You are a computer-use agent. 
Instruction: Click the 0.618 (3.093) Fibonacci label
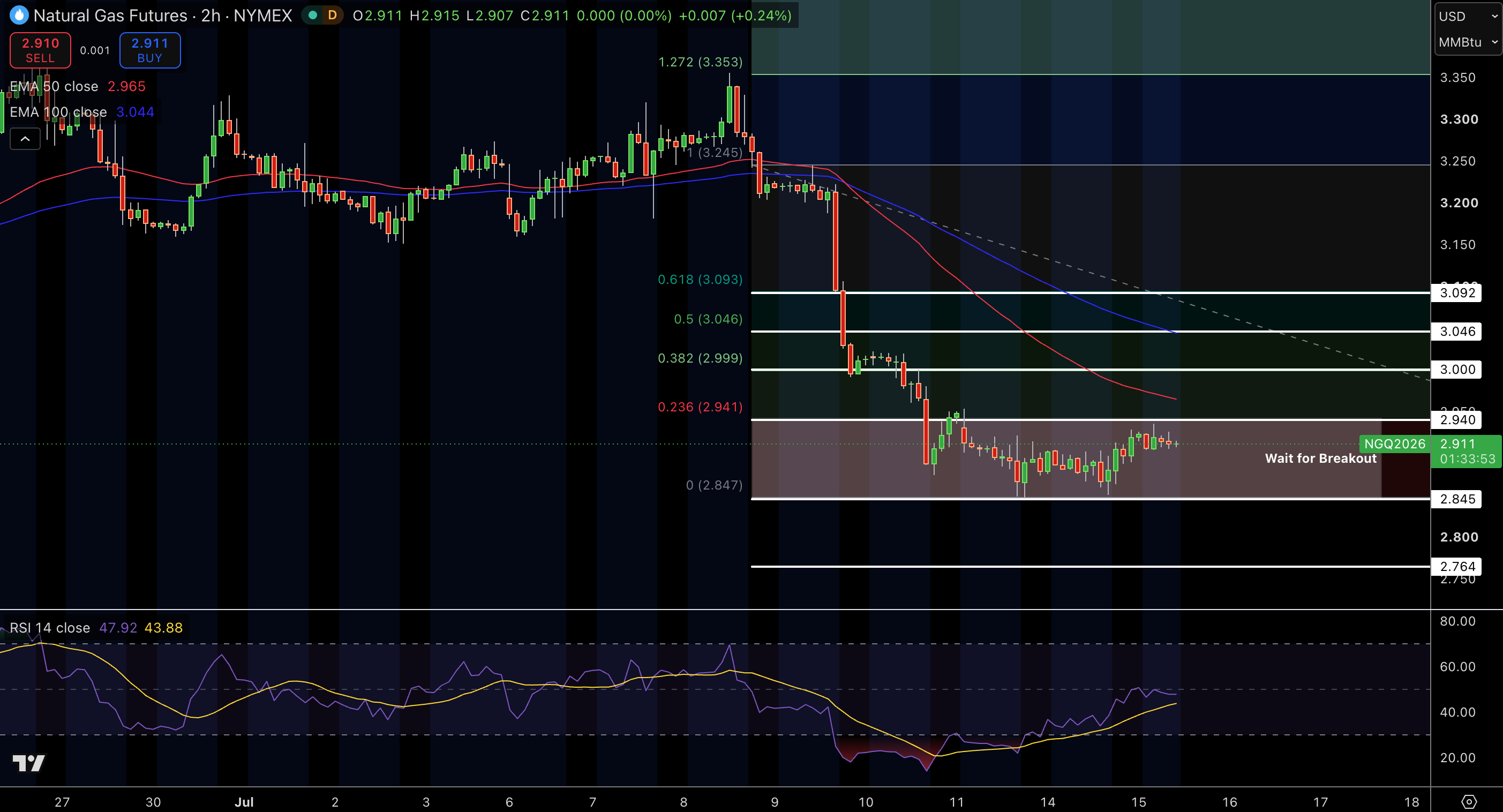(700, 280)
